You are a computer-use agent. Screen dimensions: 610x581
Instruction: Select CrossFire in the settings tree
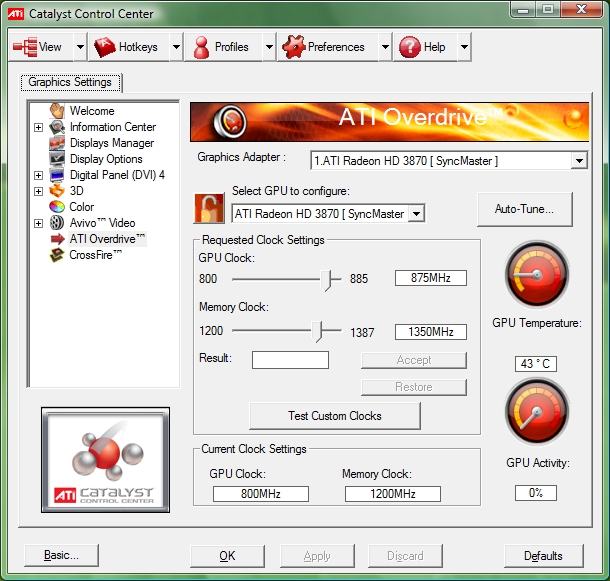point(96,255)
